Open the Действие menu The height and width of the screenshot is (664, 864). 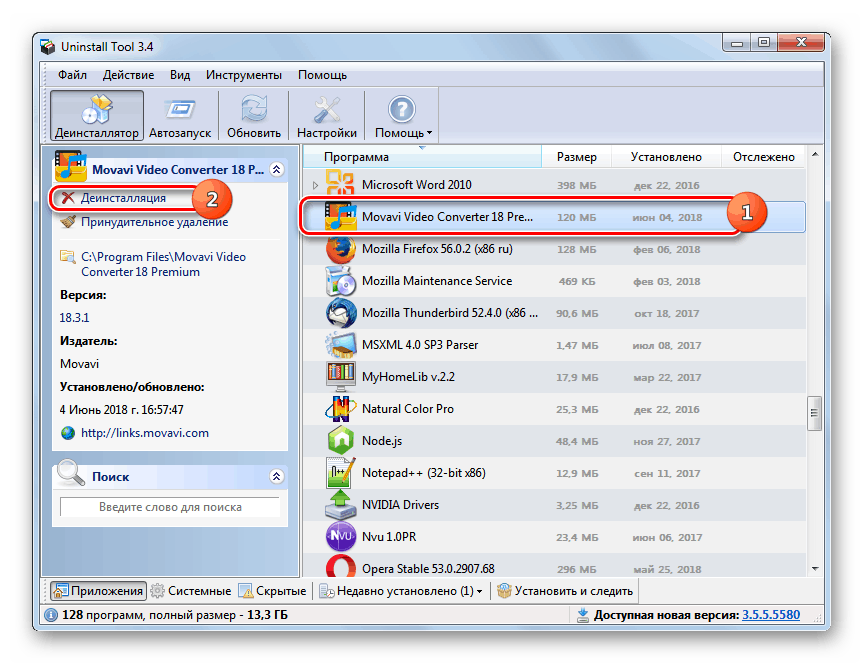click(x=128, y=75)
